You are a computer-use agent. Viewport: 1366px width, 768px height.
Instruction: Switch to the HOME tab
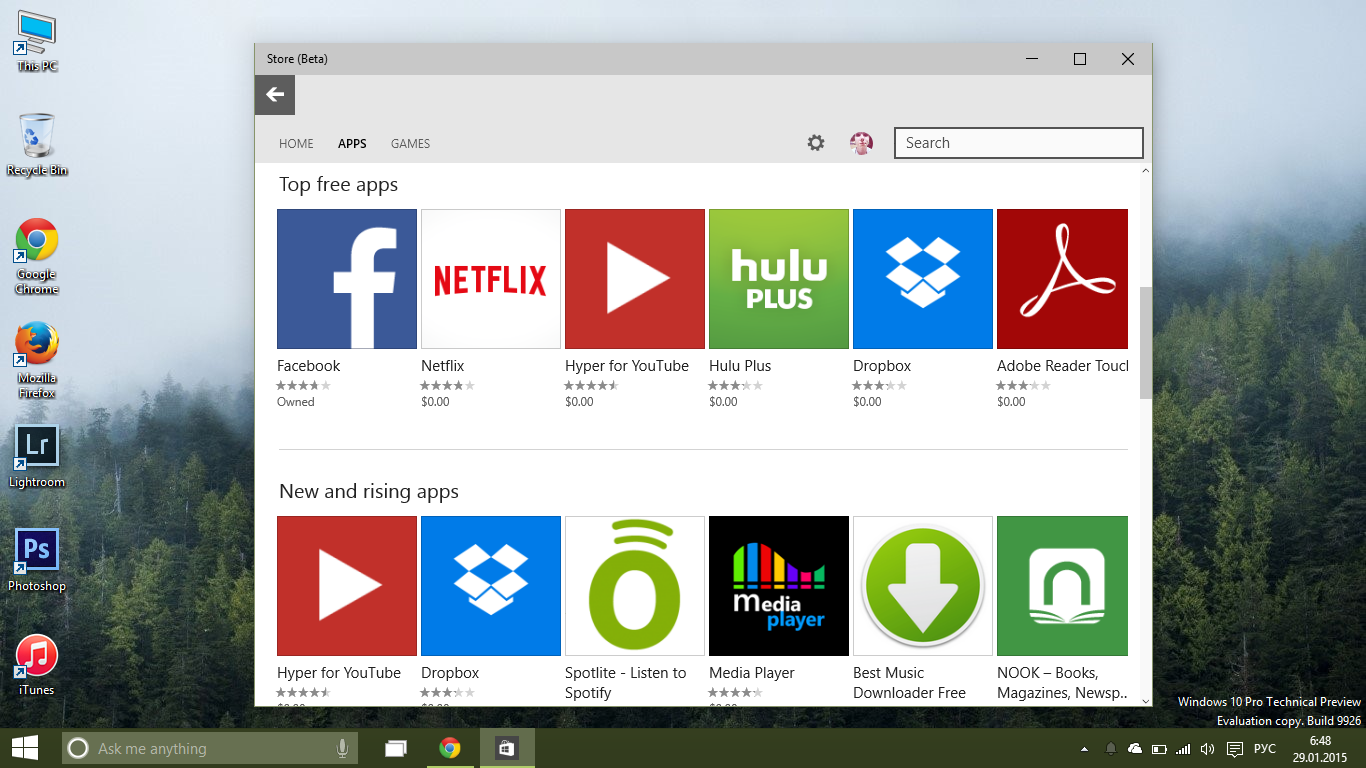(296, 144)
